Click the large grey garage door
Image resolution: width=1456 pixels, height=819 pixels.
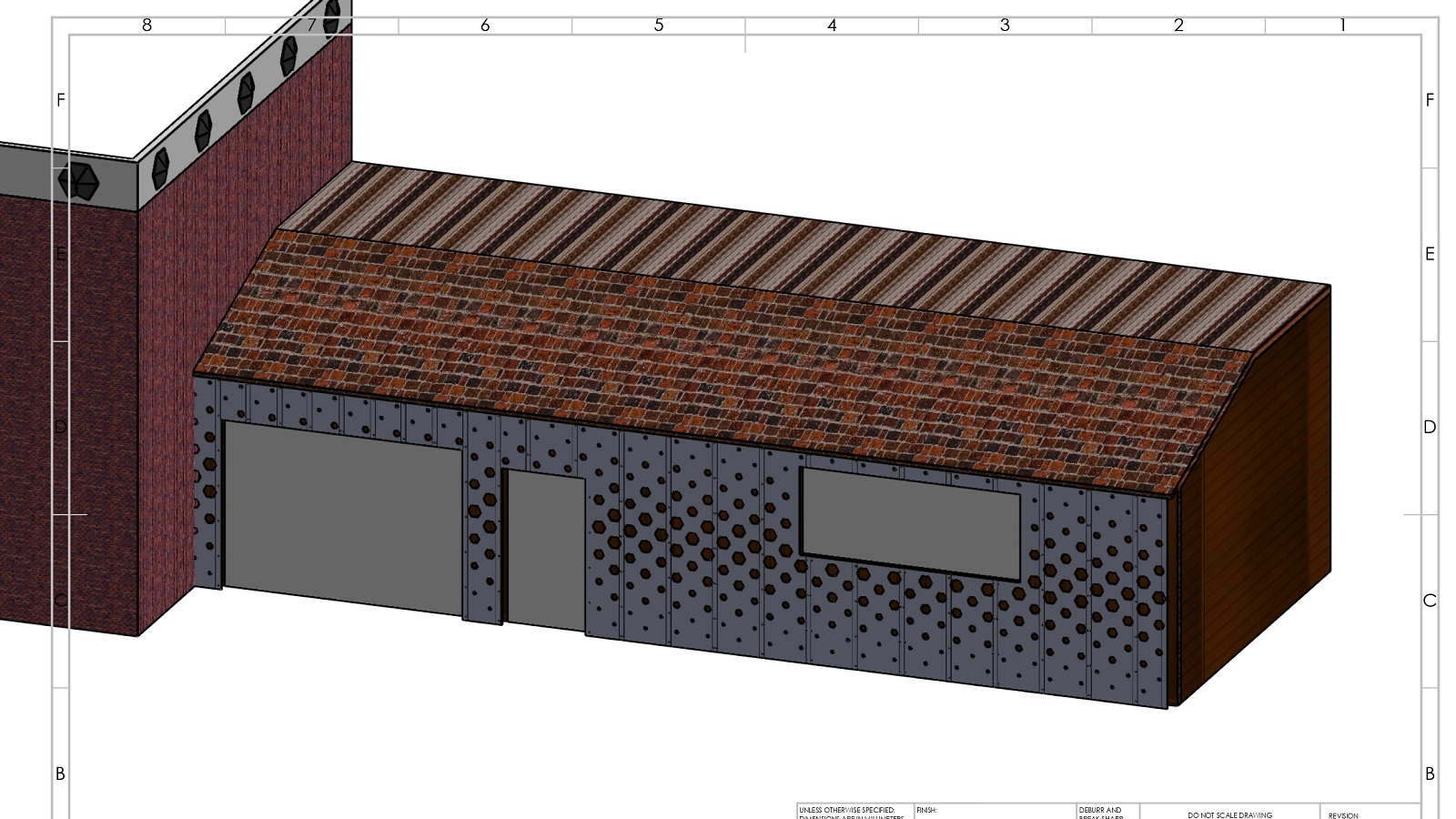pos(343,514)
